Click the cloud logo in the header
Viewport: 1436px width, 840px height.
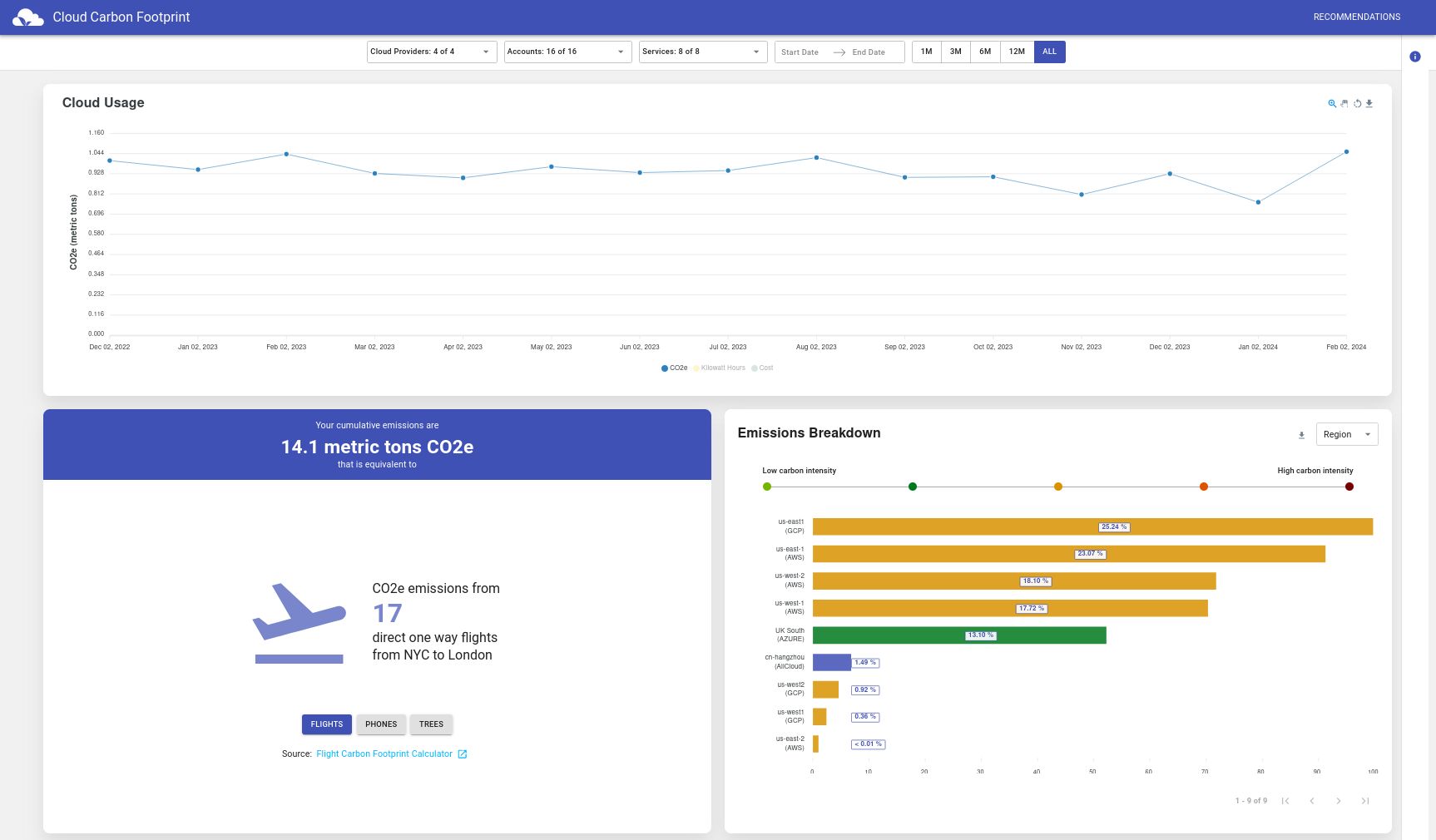pyautogui.click(x=29, y=17)
